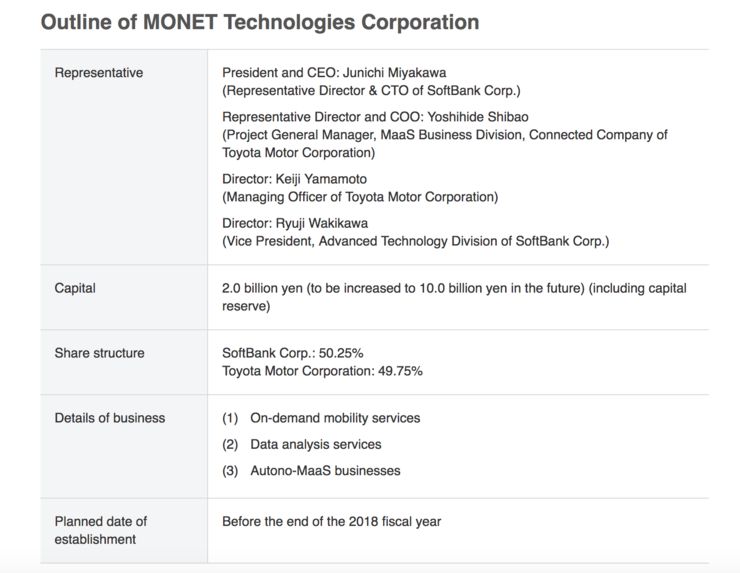Click the "Data analysis services" list item
Screen dimensions: 740x573
(x=315, y=444)
